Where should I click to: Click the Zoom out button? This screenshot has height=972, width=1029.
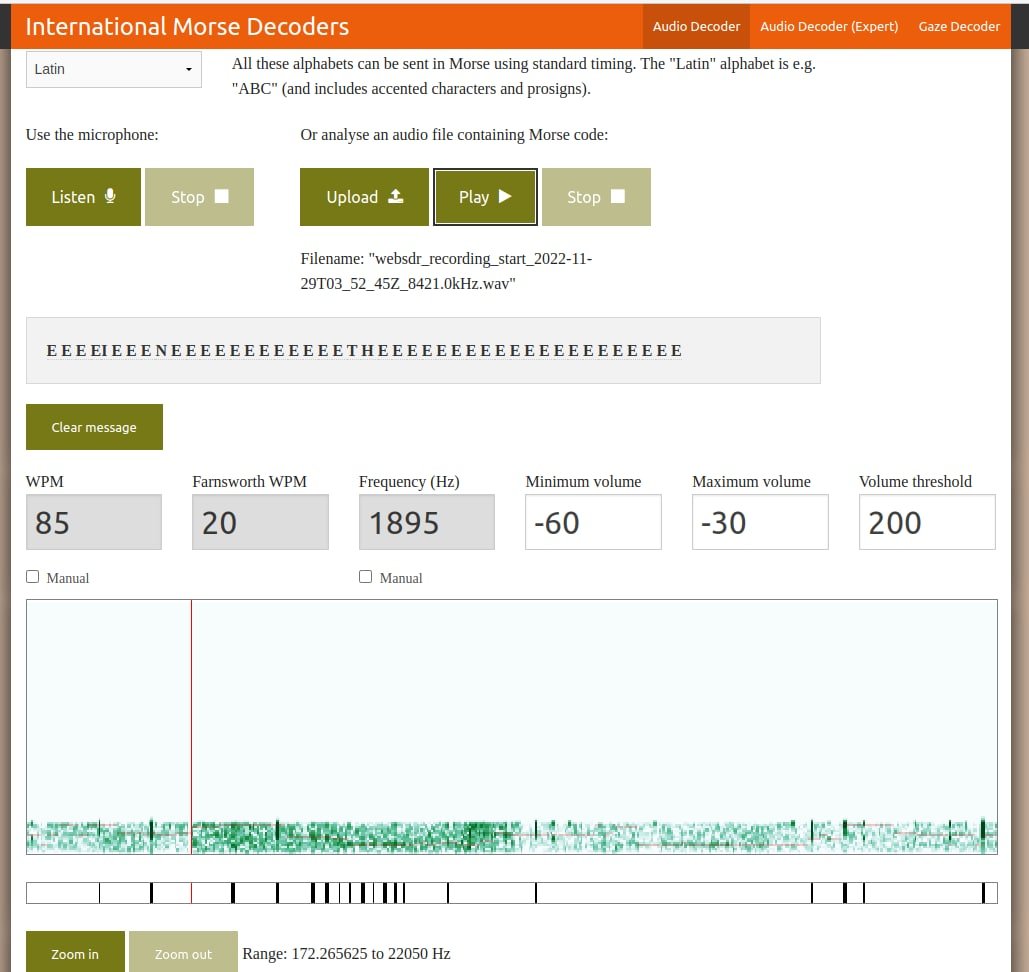click(183, 953)
